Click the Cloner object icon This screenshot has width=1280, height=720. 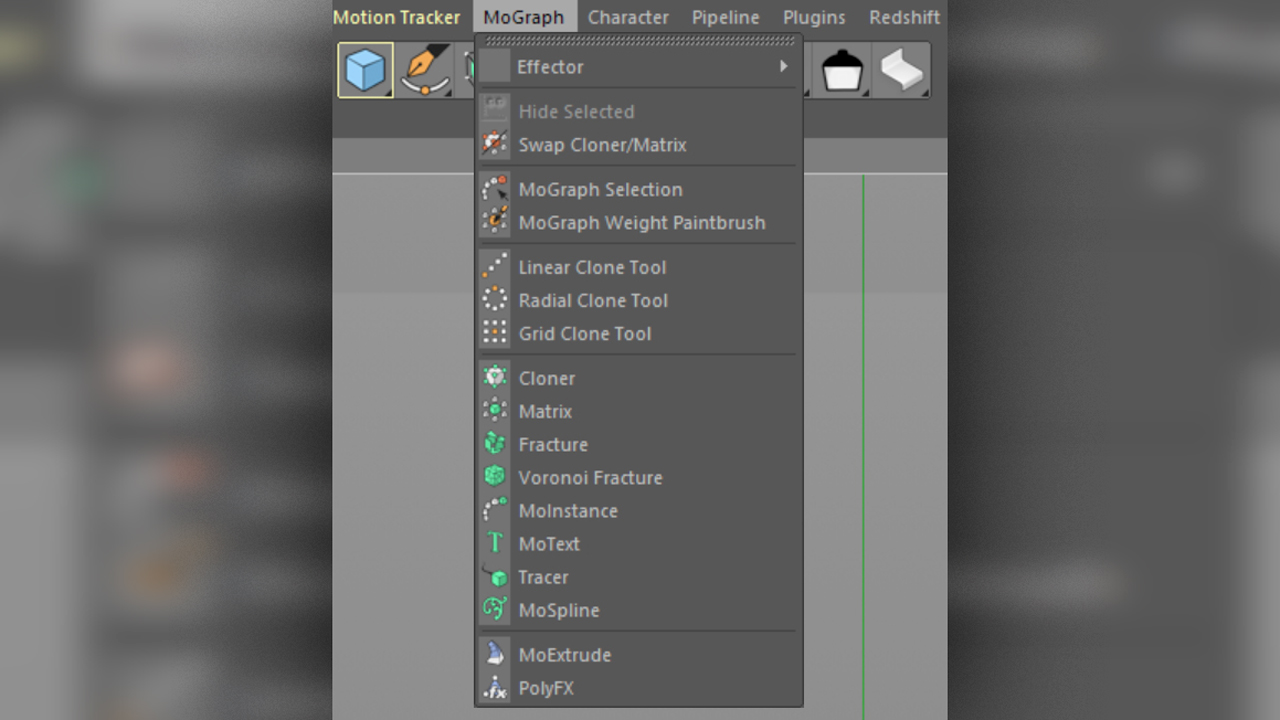tap(495, 378)
